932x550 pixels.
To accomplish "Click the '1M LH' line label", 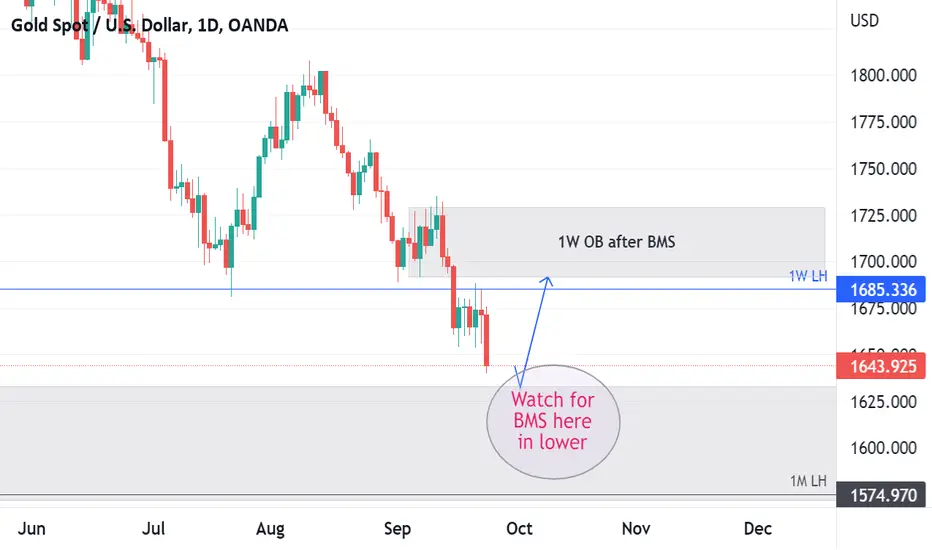I will point(808,481).
